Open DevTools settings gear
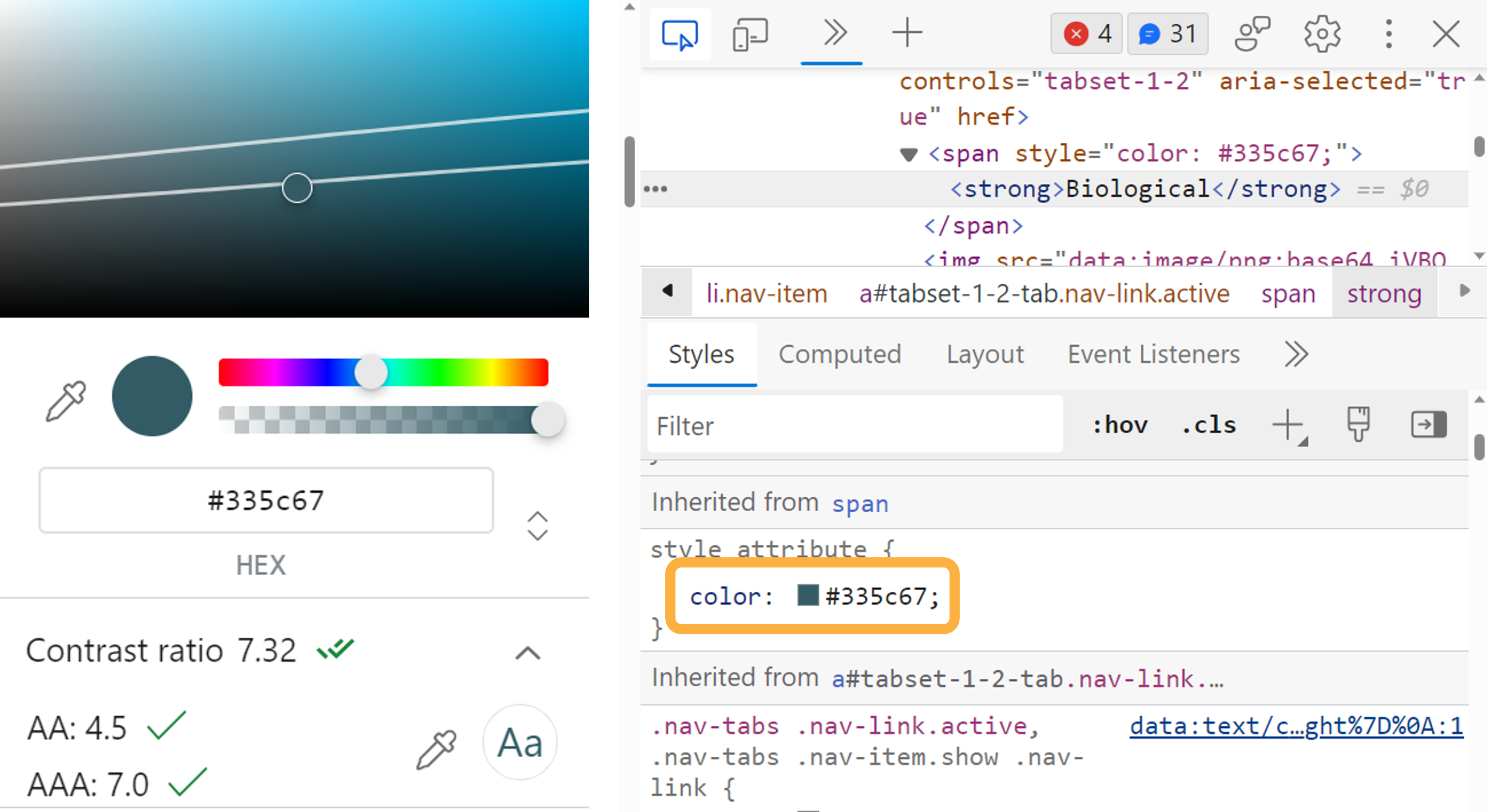Screen dimensions: 1487x812 tap(1322, 33)
